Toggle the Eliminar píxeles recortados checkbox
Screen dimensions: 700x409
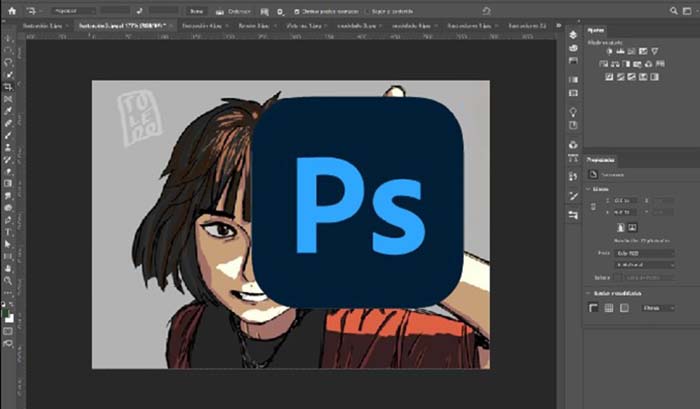(x=297, y=10)
